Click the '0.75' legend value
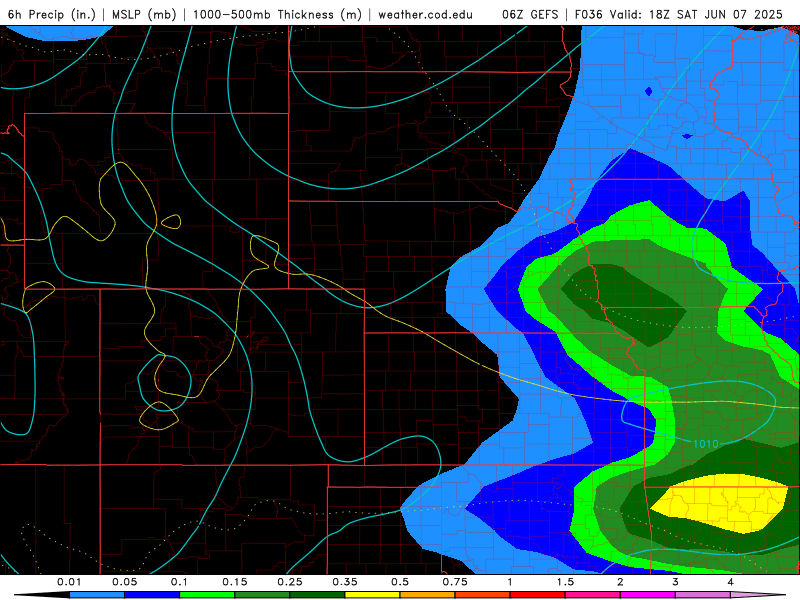 pyautogui.click(x=455, y=582)
